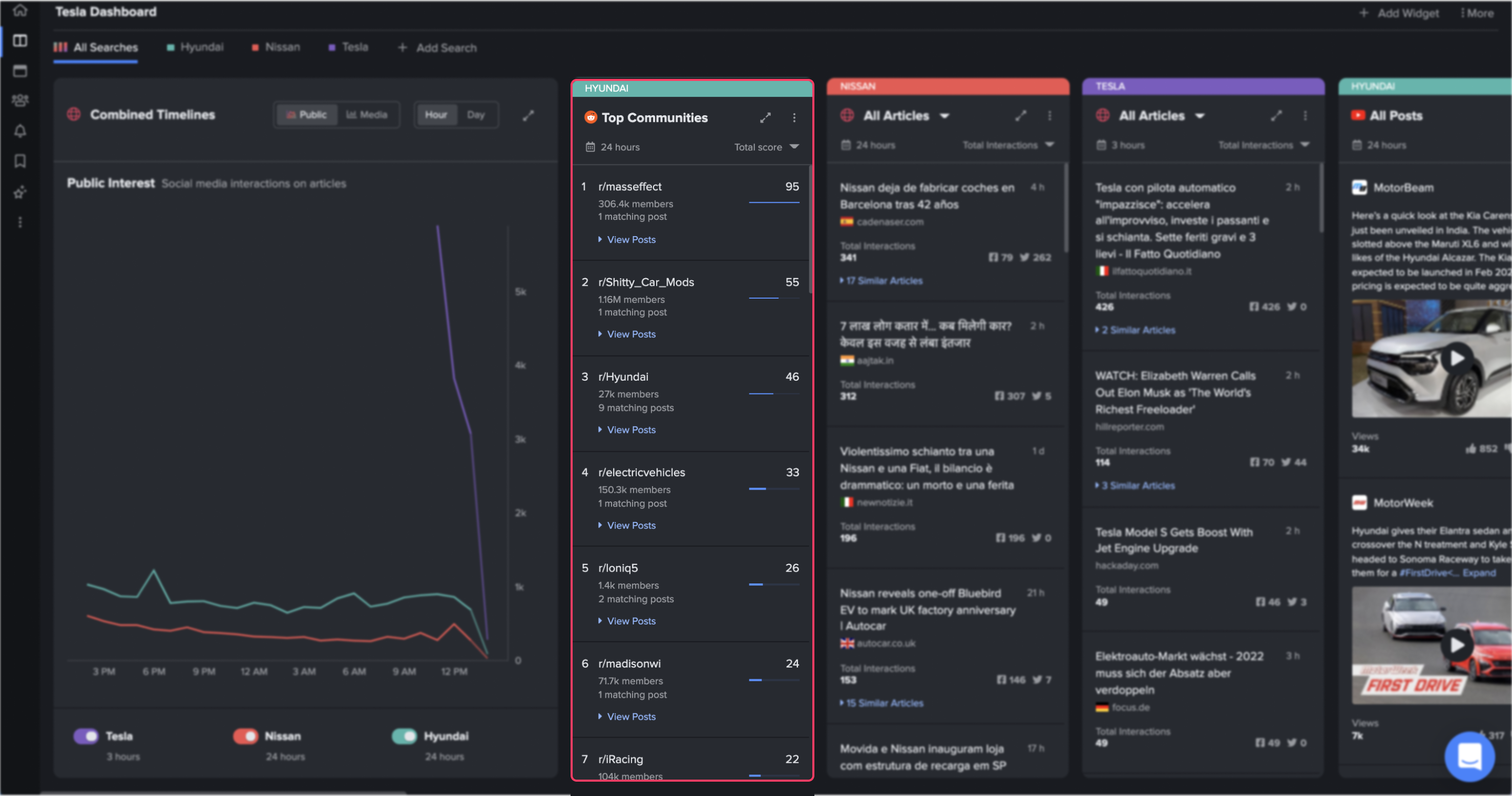
Task: Open the alerts bell icon
Action: point(20,131)
